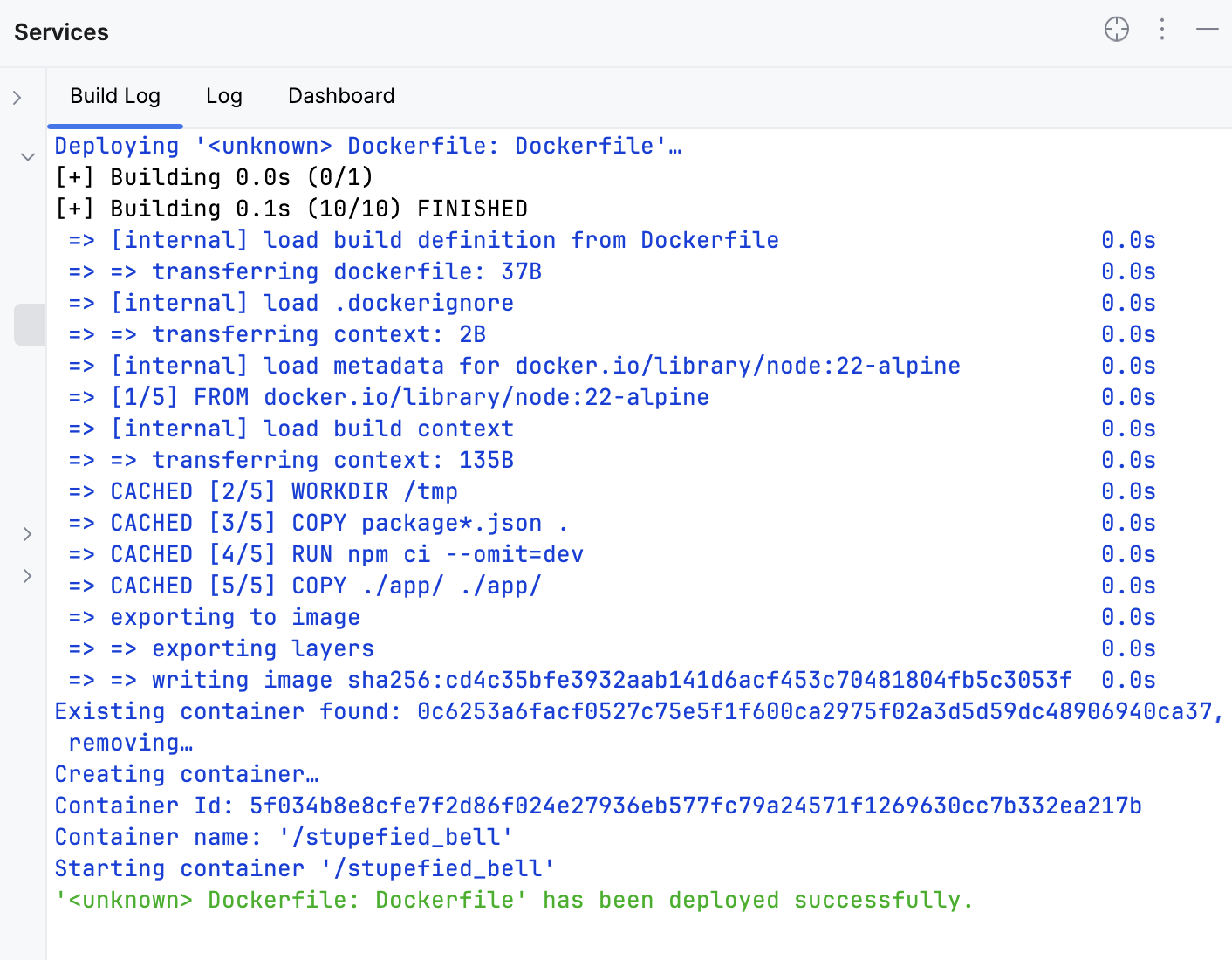The height and width of the screenshot is (960, 1232).
Task: Select the highlighted item in the services tree
Action: [x=30, y=325]
